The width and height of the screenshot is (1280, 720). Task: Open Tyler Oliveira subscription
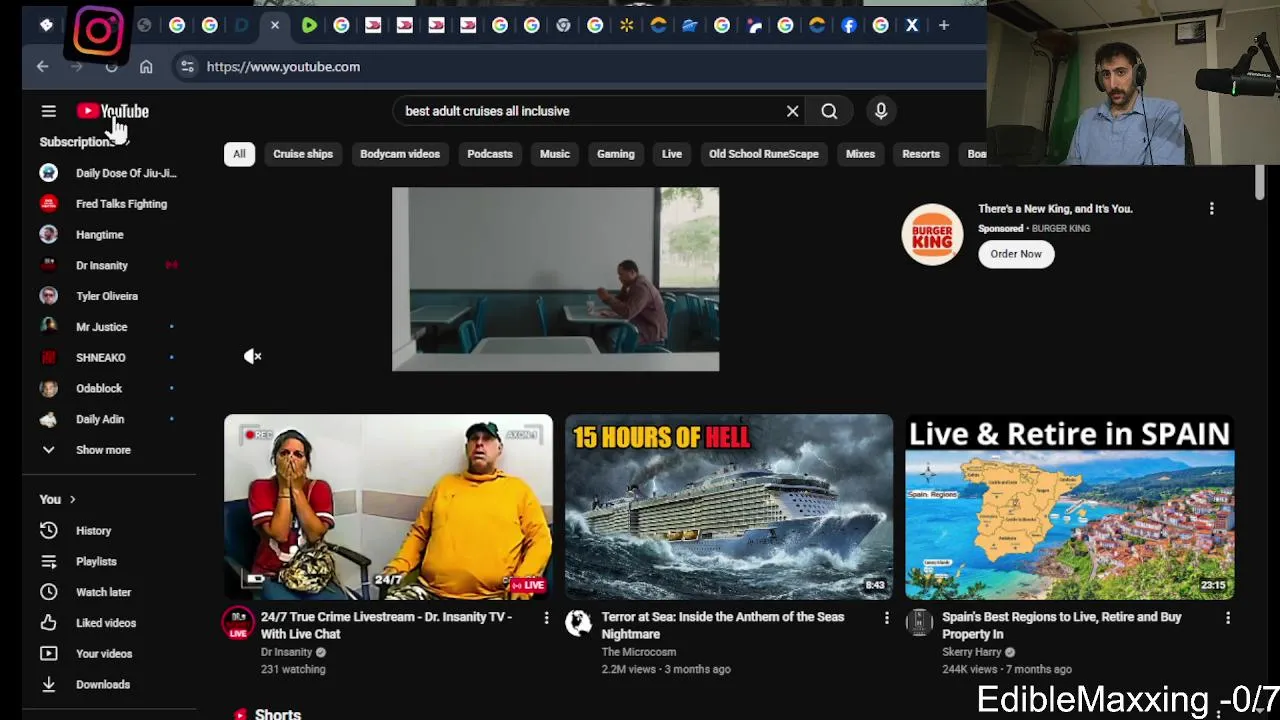click(x=107, y=296)
